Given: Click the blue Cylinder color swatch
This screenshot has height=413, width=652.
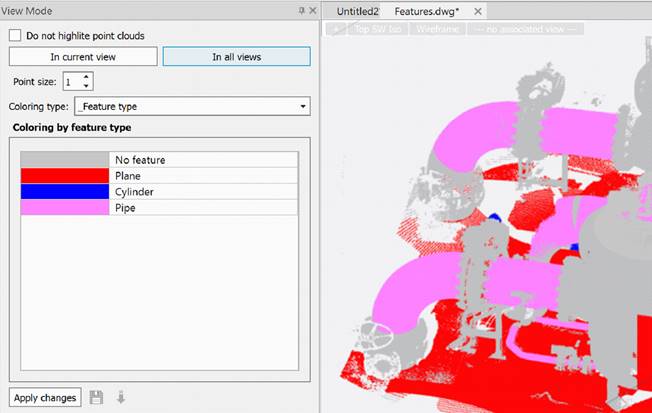Looking at the screenshot, I should [65, 192].
